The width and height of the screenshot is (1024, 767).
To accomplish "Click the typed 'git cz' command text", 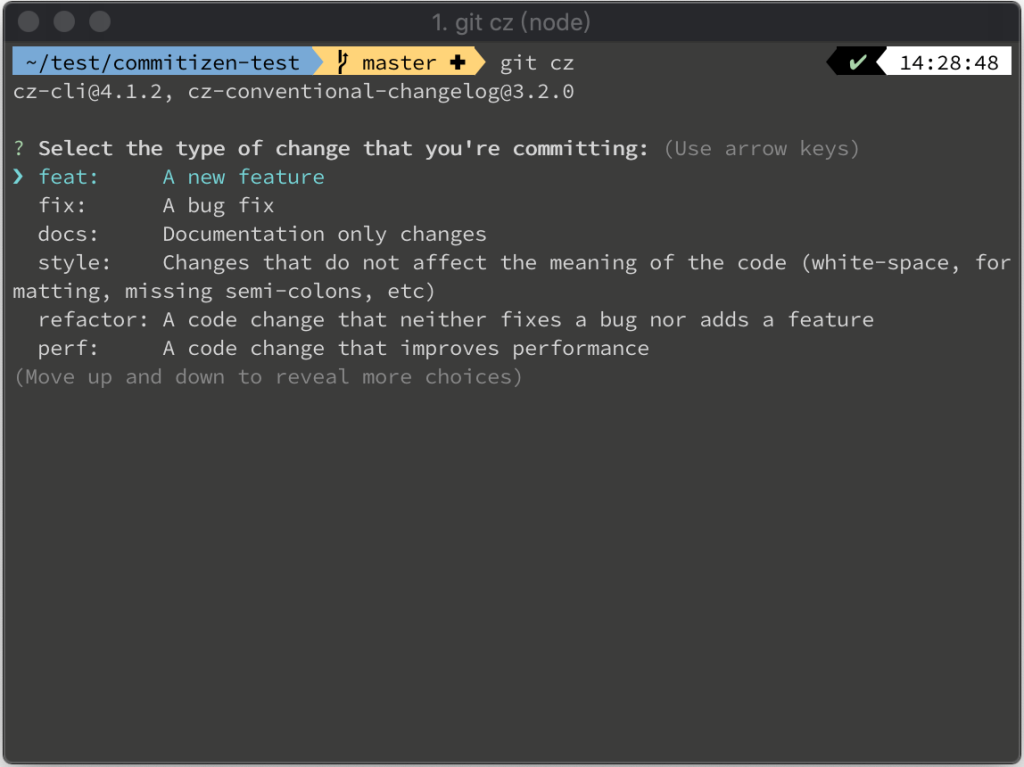I will [537, 63].
